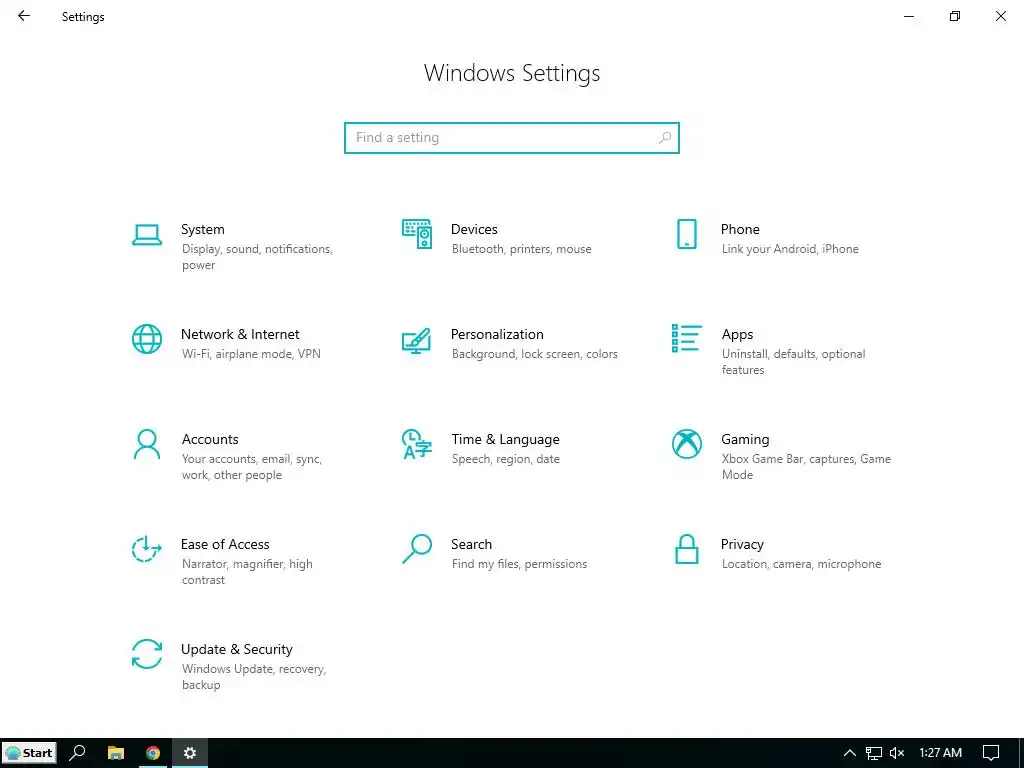Click 'Narrator, magnifier, high contrast' text
This screenshot has height=768, width=1024.
tap(247, 571)
